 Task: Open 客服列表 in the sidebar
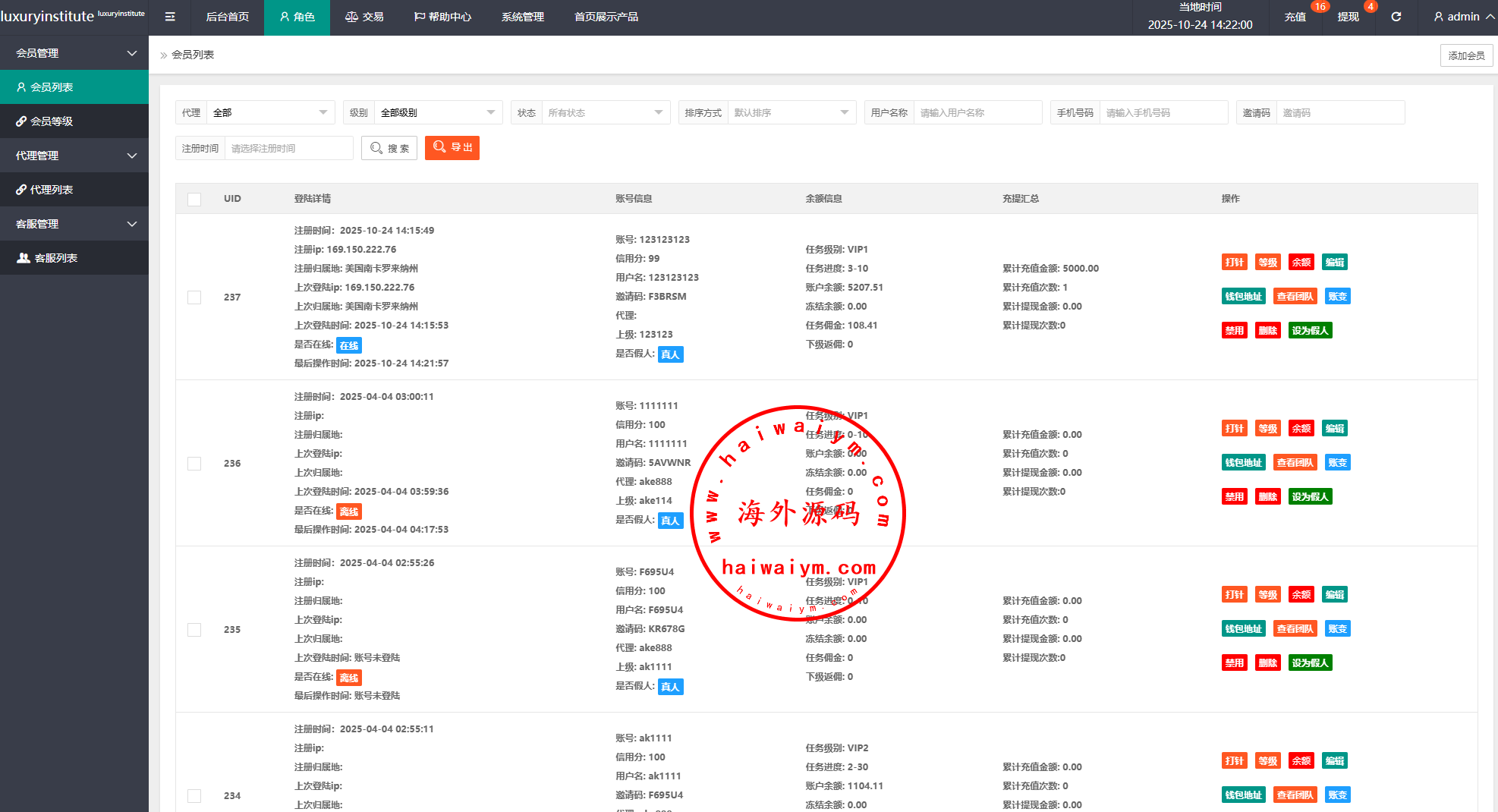(55, 258)
